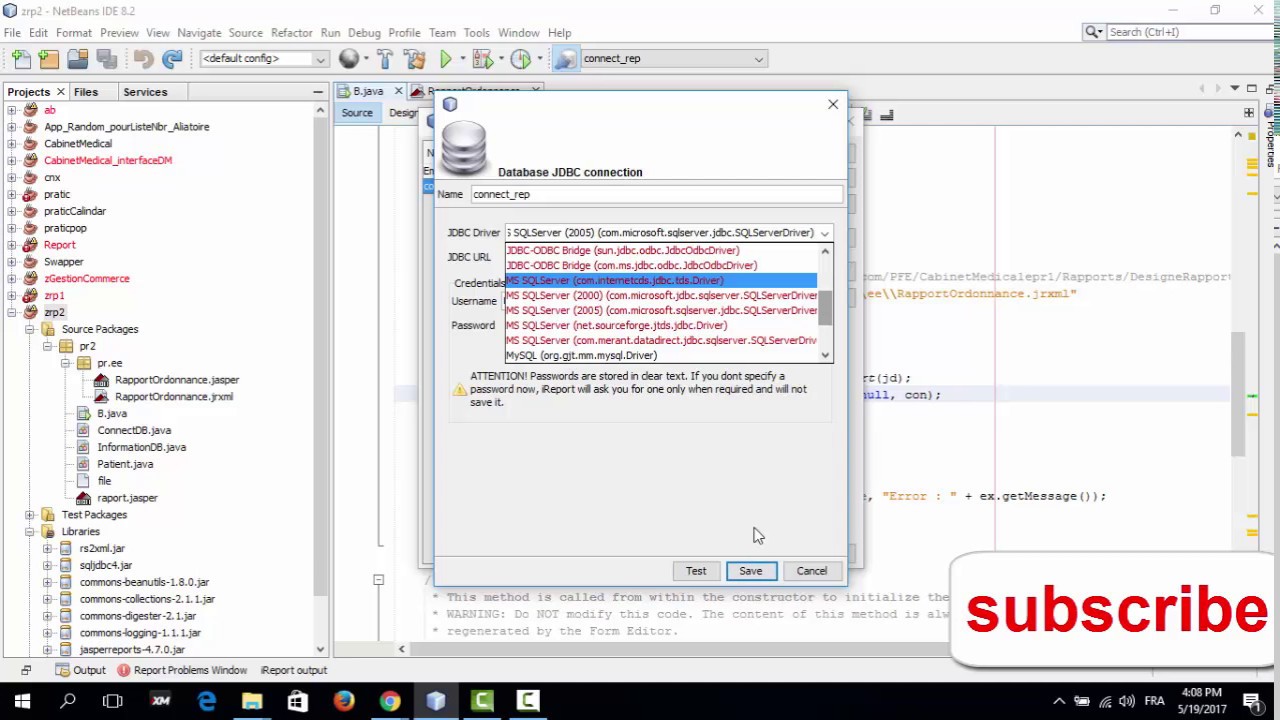Select the B.java editor tab
1280x720 pixels.
(367, 91)
